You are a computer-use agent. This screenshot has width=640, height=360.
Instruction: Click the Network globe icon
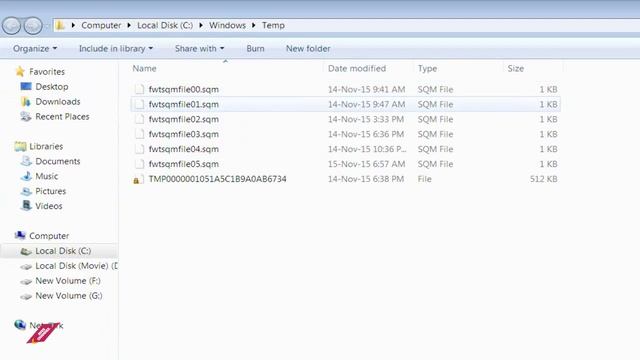click(x=20, y=325)
